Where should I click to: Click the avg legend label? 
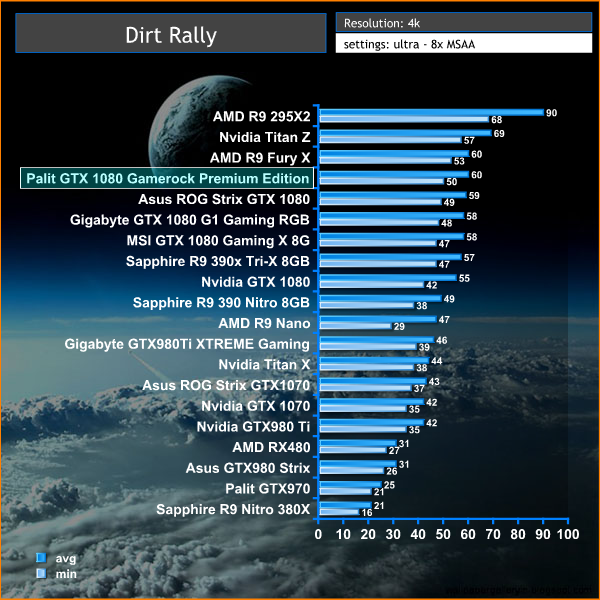(66, 558)
